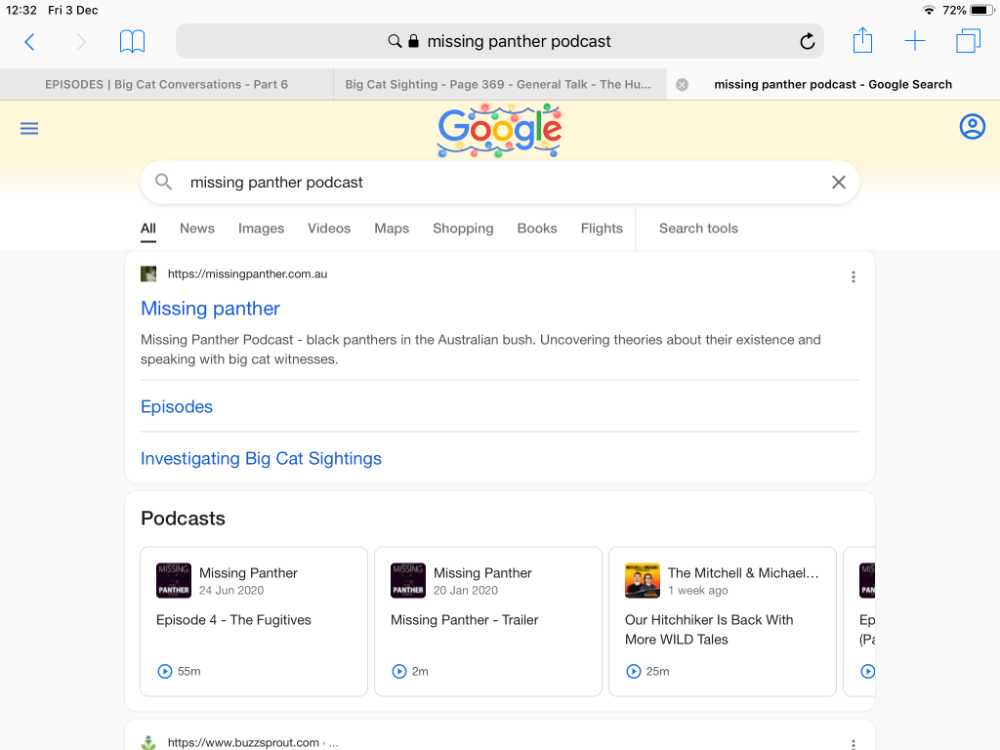Tap the 12:32 clock in status bar
The height and width of the screenshot is (750, 1000).
[x=21, y=10]
